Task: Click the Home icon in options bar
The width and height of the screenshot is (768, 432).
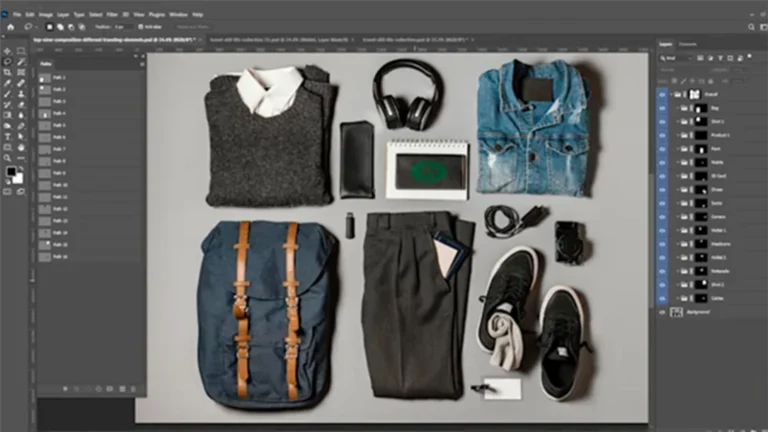Action: pos(10,27)
